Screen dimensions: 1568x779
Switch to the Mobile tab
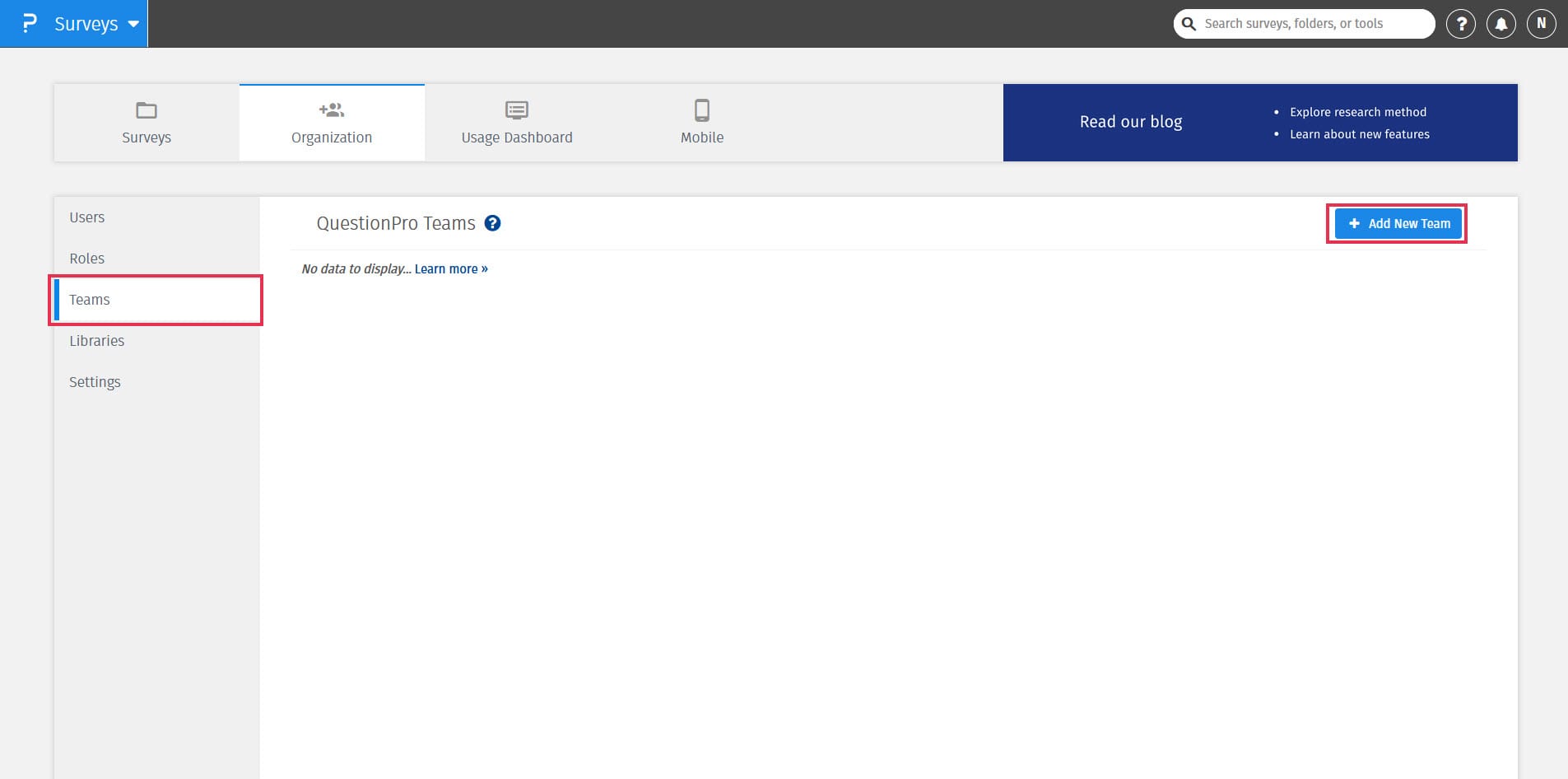[x=700, y=122]
